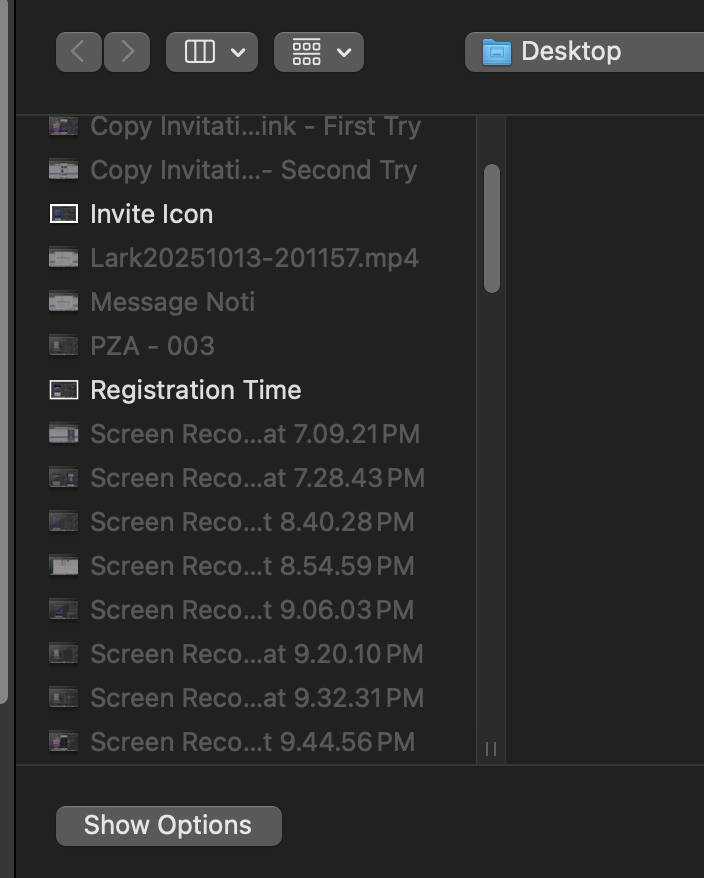Click the column resize handle
The image size is (704, 878).
click(491, 748)
